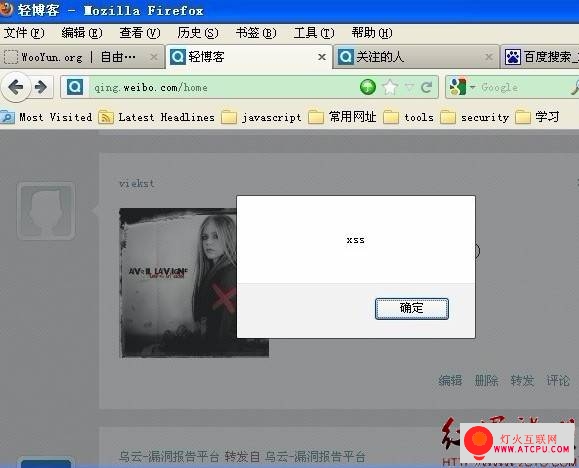
Task: Open the 书签 (Bookmarks) menu
Action: pos(256,33)
